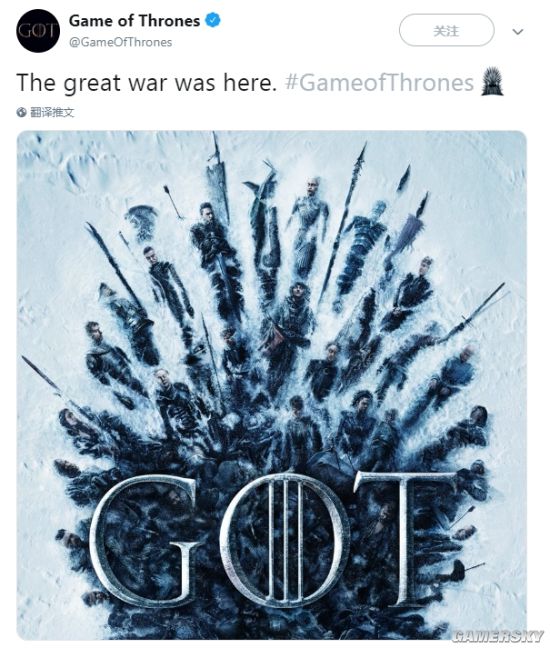Translate tweet via 翻译推文 link

click(x=52, y=112)
